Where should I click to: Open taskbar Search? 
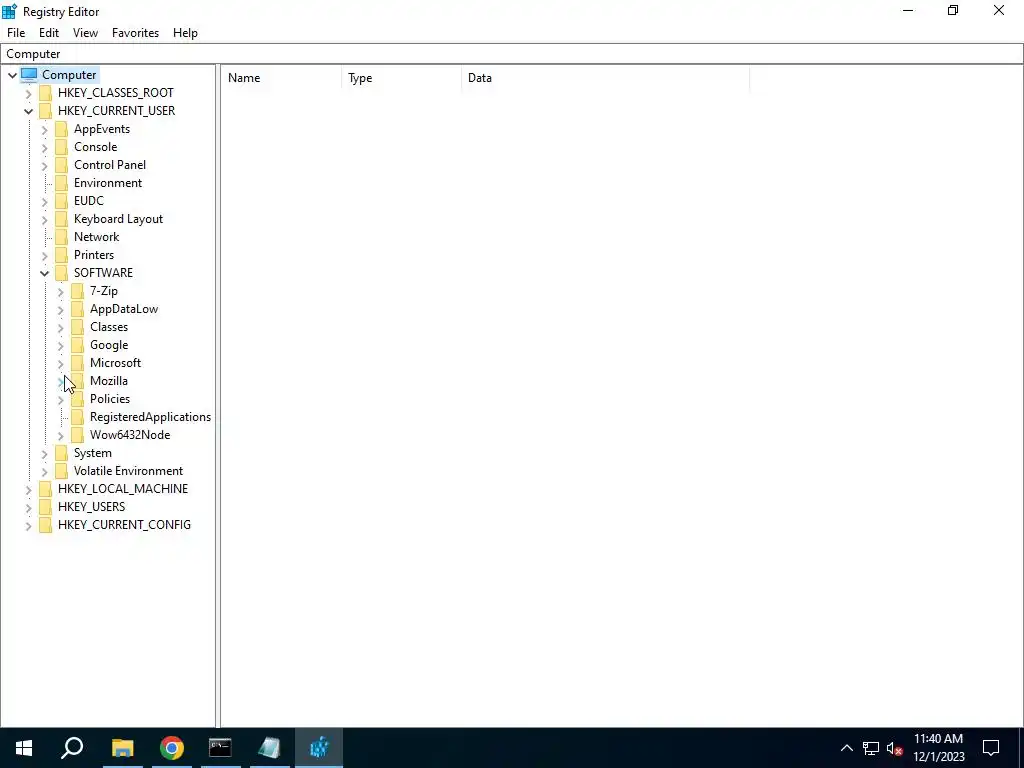[x=72, y=748]
